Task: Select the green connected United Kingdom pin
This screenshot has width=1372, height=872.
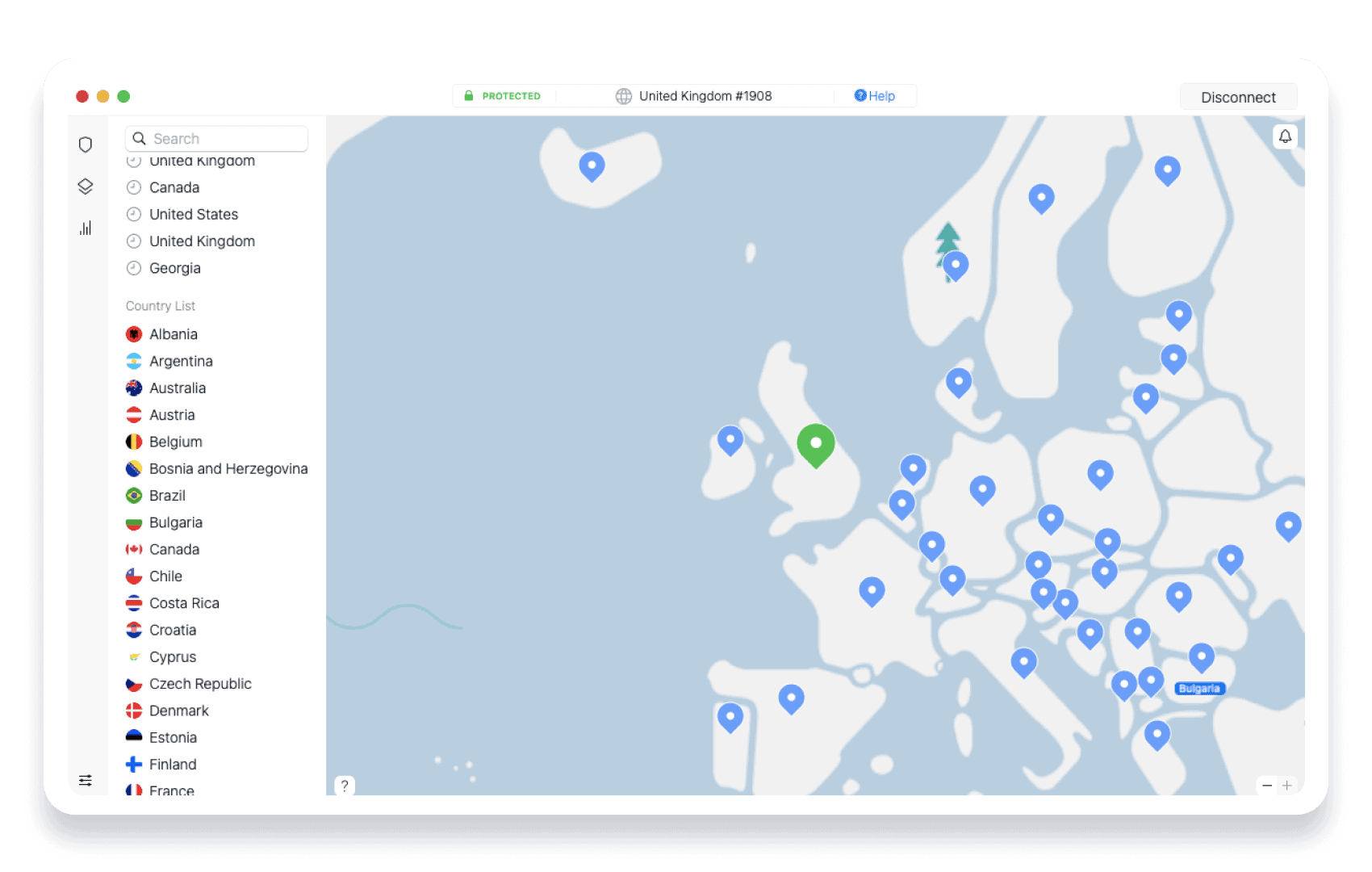Action: [816, 446]
